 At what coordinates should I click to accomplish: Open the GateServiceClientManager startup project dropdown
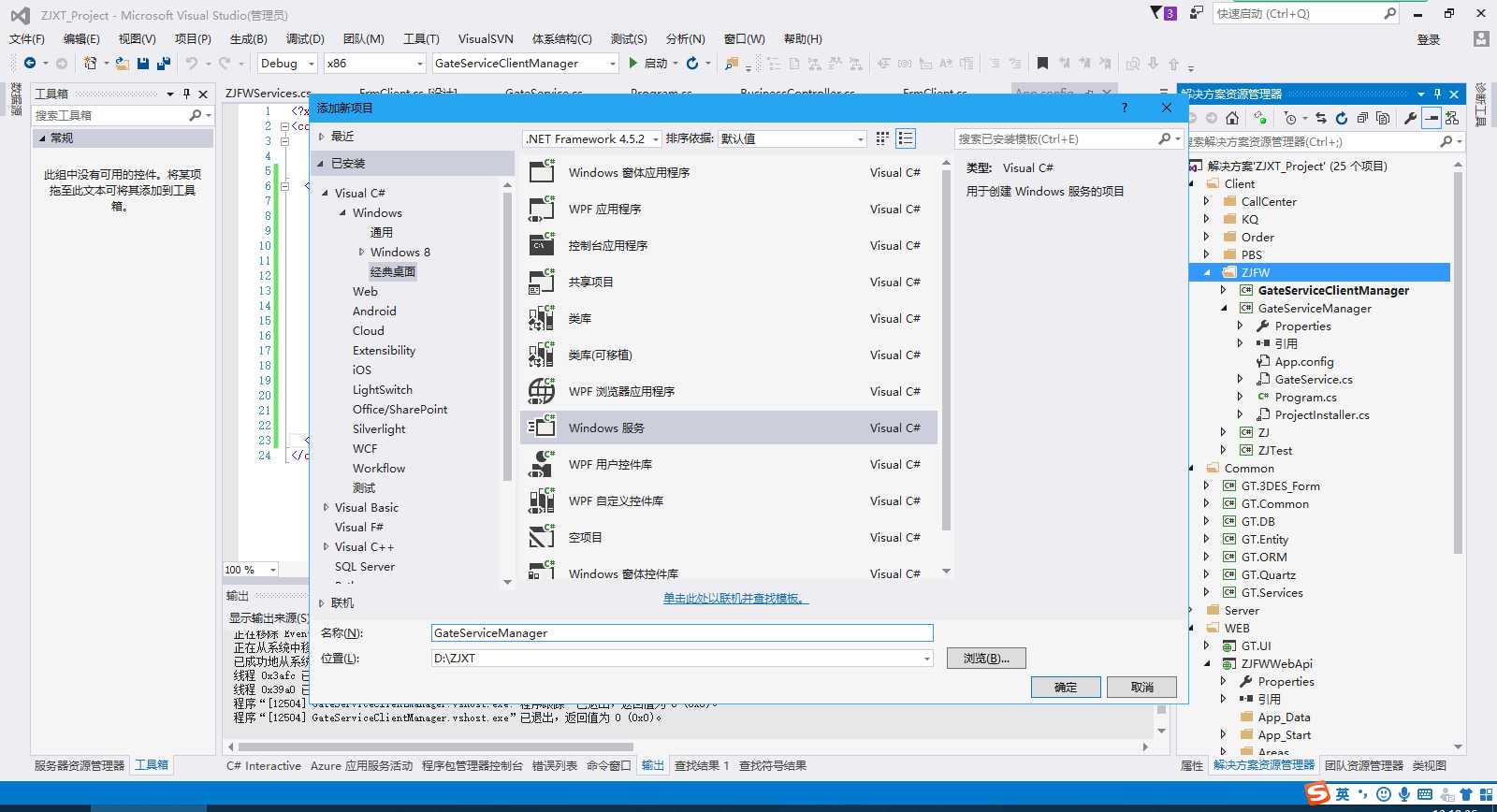525,64
